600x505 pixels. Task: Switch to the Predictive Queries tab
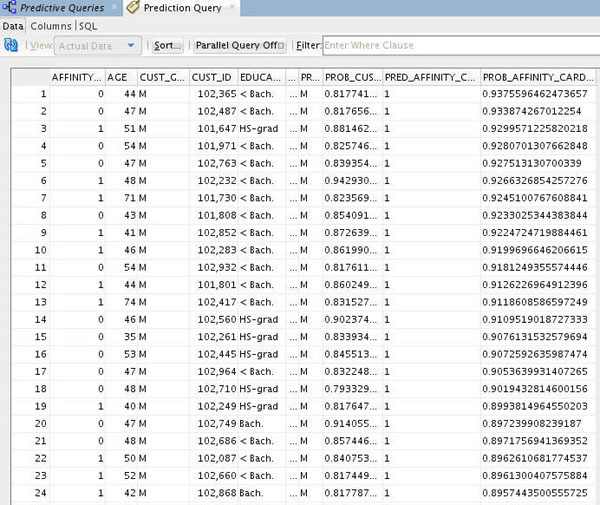pyautogui.click(x=62, y=8)
